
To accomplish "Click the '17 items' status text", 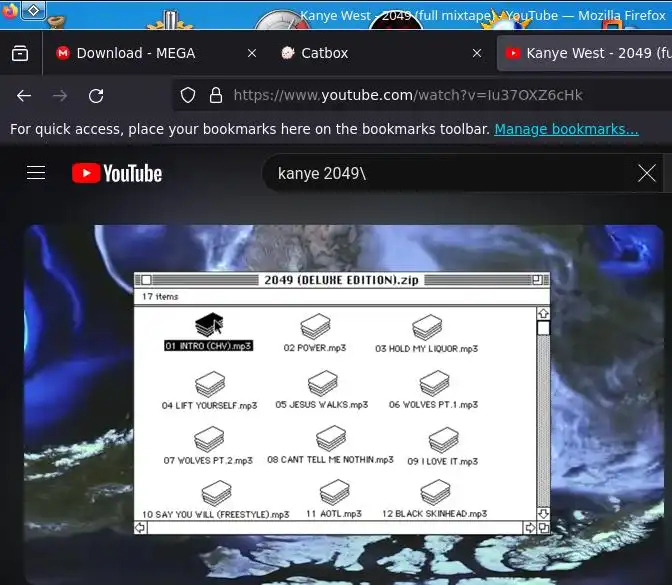I will 160,297.
